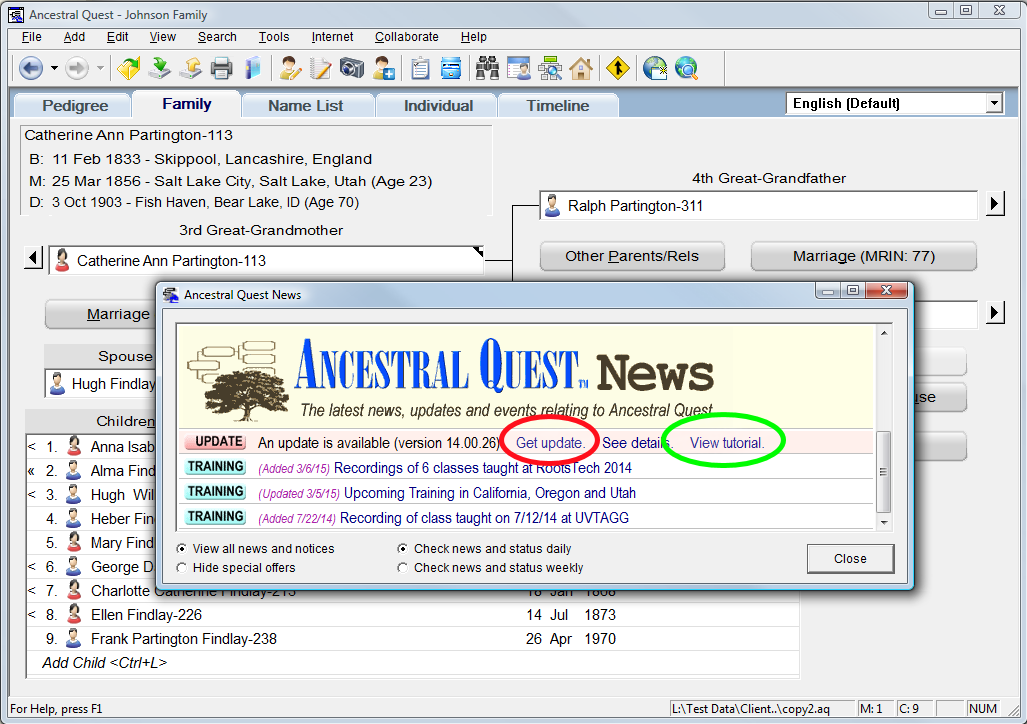
Task: Click the binoculars search icon
Action: pos(487,69)
